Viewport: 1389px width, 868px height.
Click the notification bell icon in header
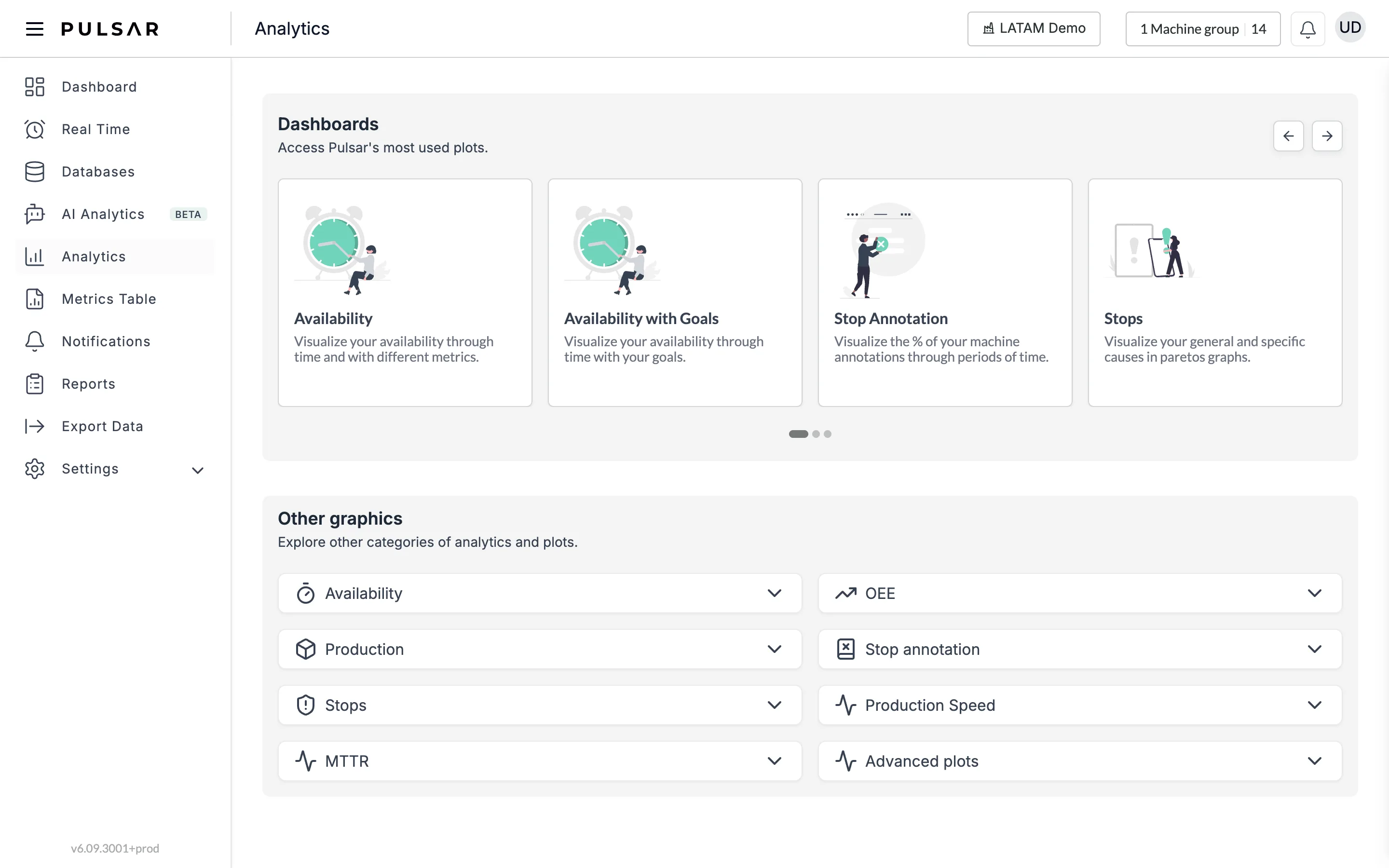tap(1307, 29)
